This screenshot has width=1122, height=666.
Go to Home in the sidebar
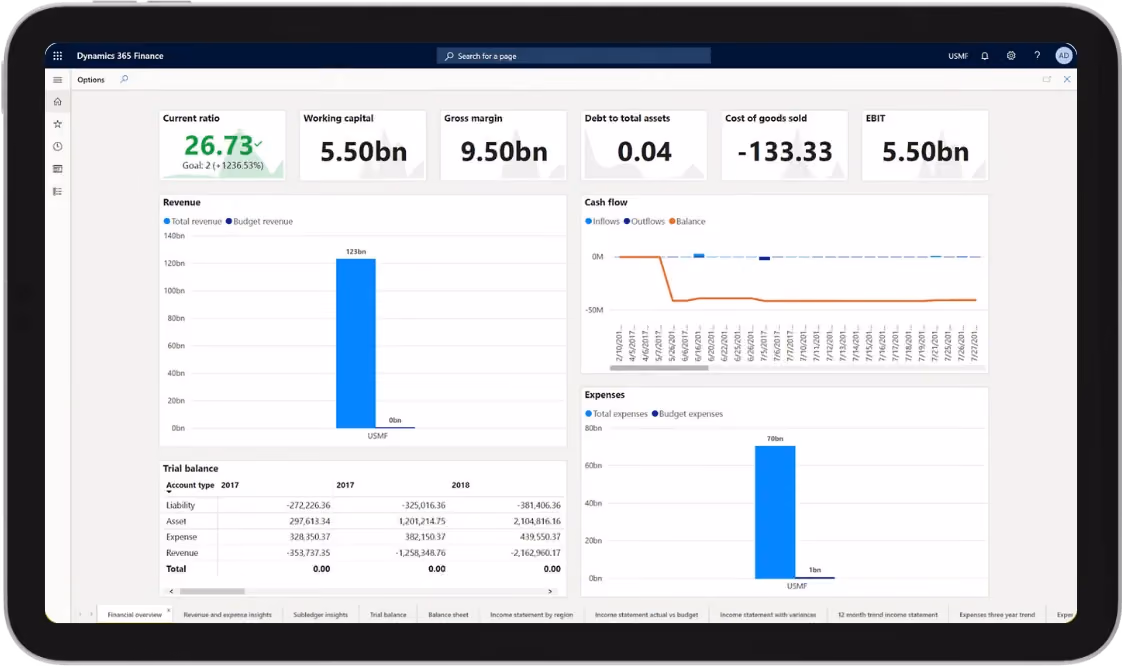[57, 102]
